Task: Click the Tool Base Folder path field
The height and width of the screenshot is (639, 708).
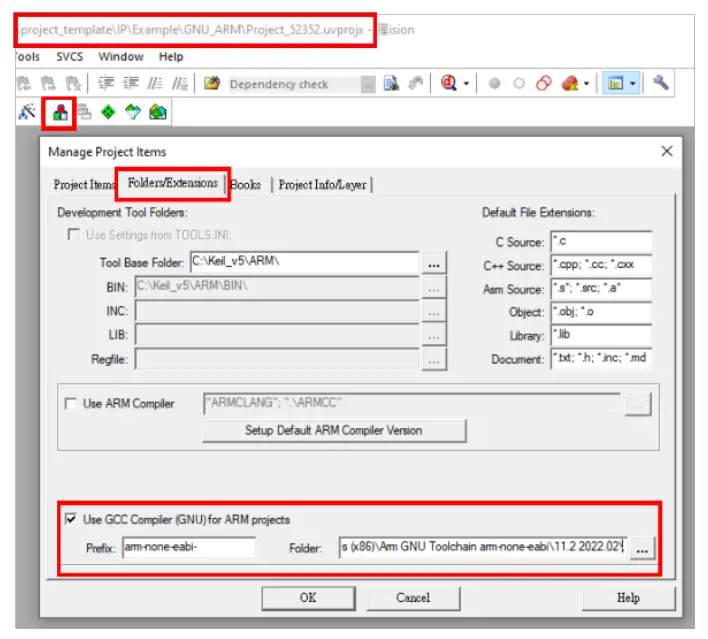Action: 305,262
